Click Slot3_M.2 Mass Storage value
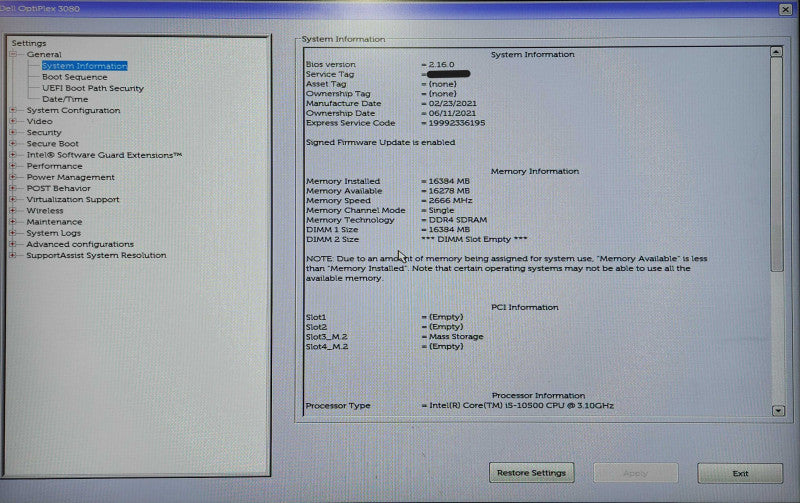This screenshot has height=503, width=800. click(x=456, y=337)
